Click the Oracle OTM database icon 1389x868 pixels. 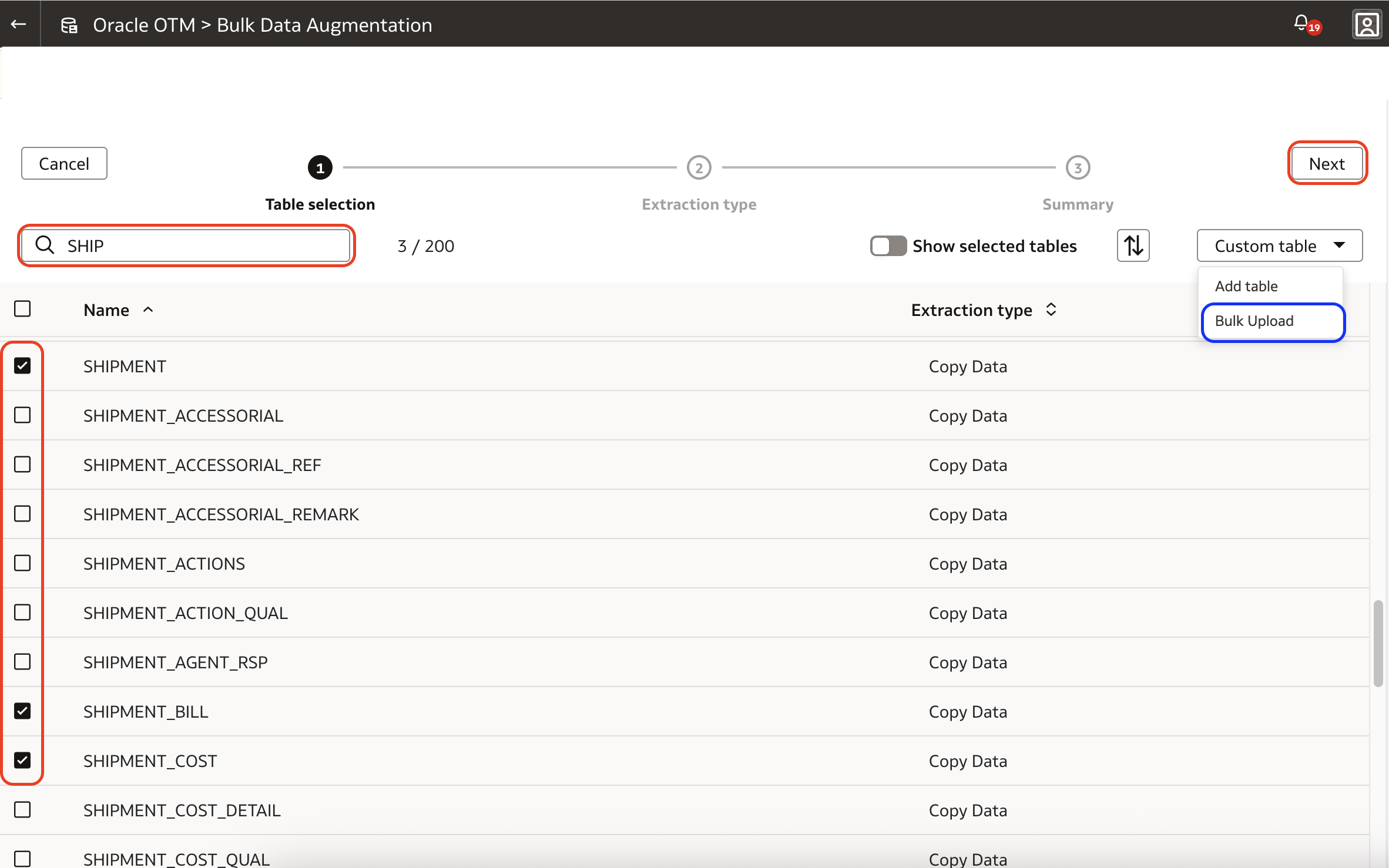coord(69,25)
